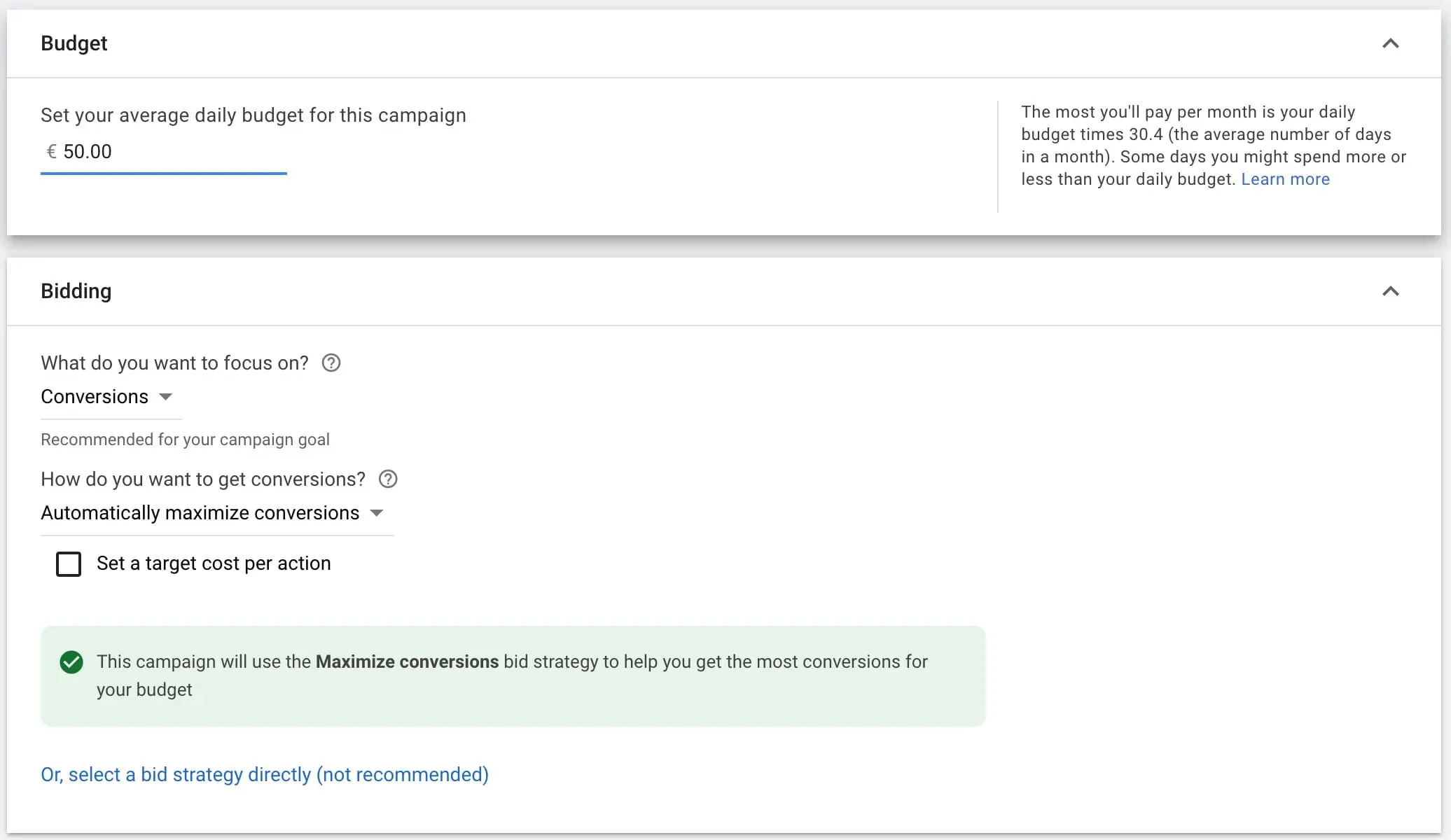Image resolution: width=1451 pixels, height=840 pixels.
Task: Open the Conversions focus dropdown
Action: (x=95, y=397)
